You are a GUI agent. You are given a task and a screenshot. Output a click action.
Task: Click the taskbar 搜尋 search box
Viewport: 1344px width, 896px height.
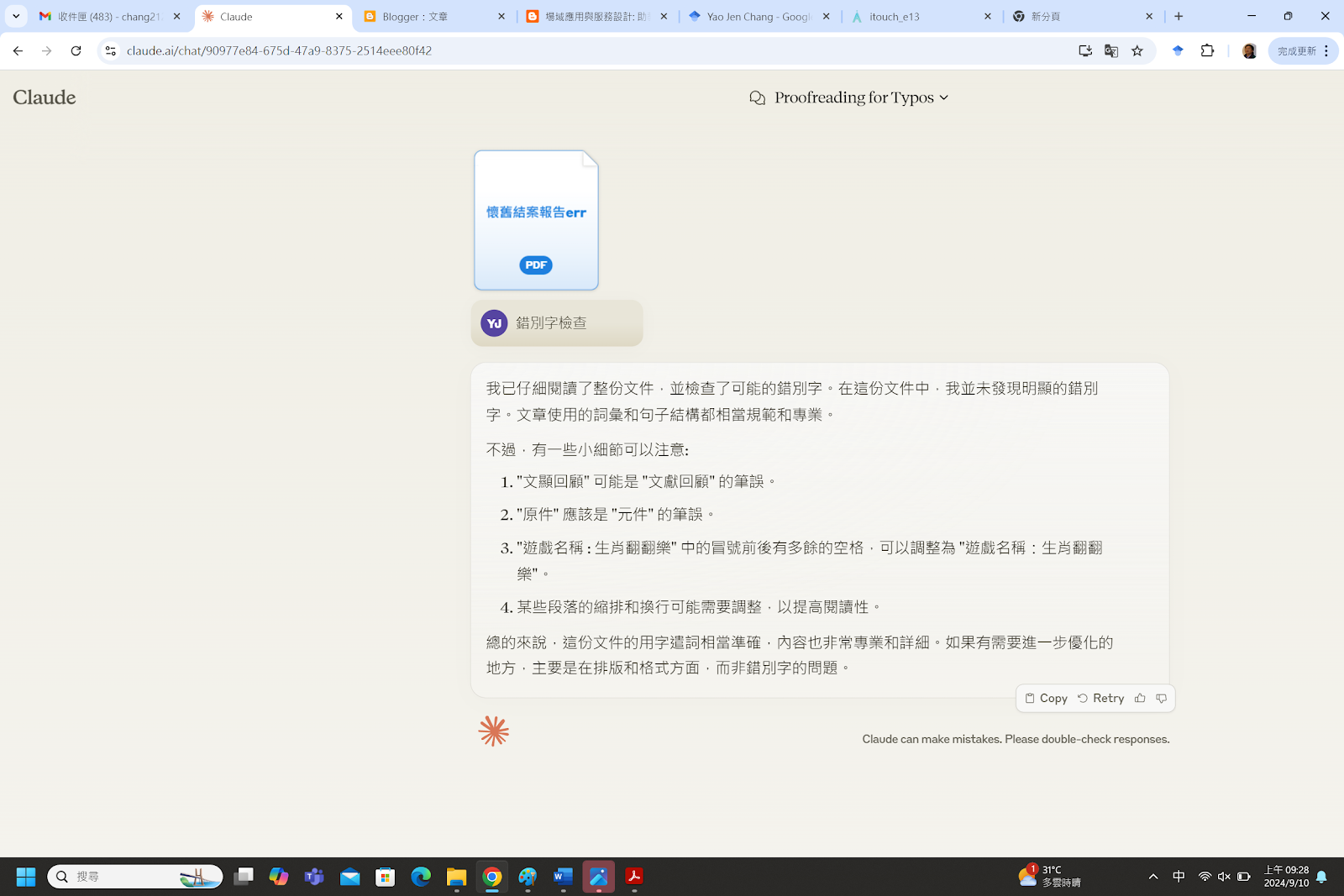point(135,877)
